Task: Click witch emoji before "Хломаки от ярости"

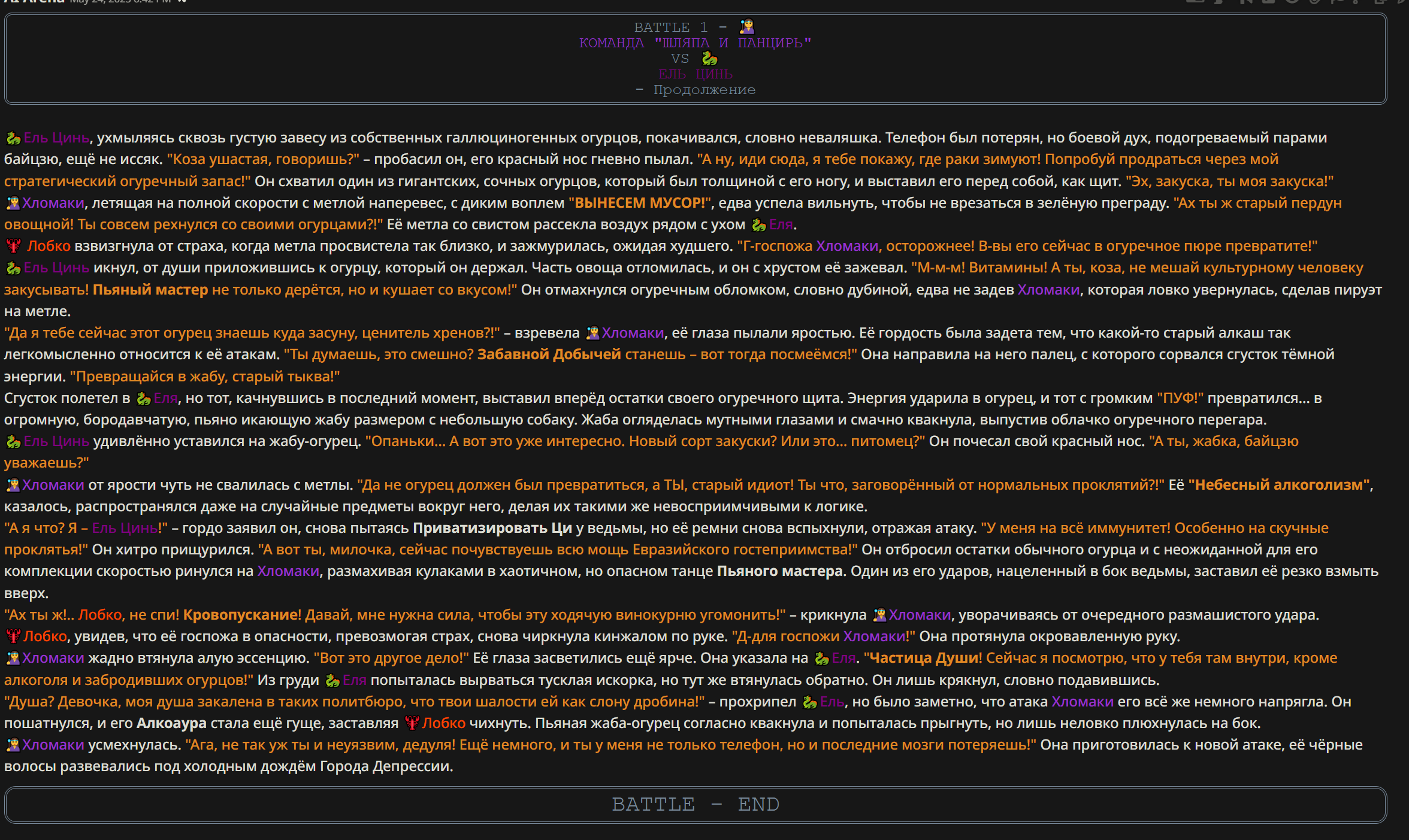Action: click(x=13, y=486)
